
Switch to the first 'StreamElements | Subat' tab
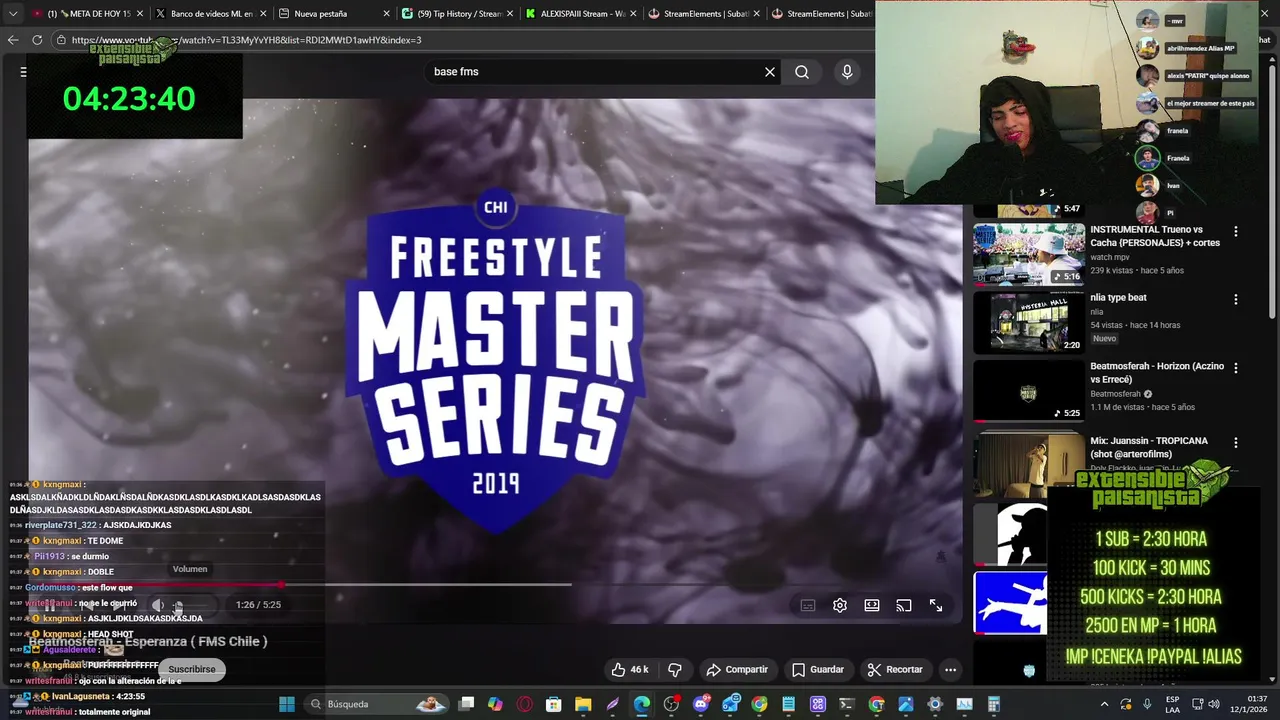[705, 14]
